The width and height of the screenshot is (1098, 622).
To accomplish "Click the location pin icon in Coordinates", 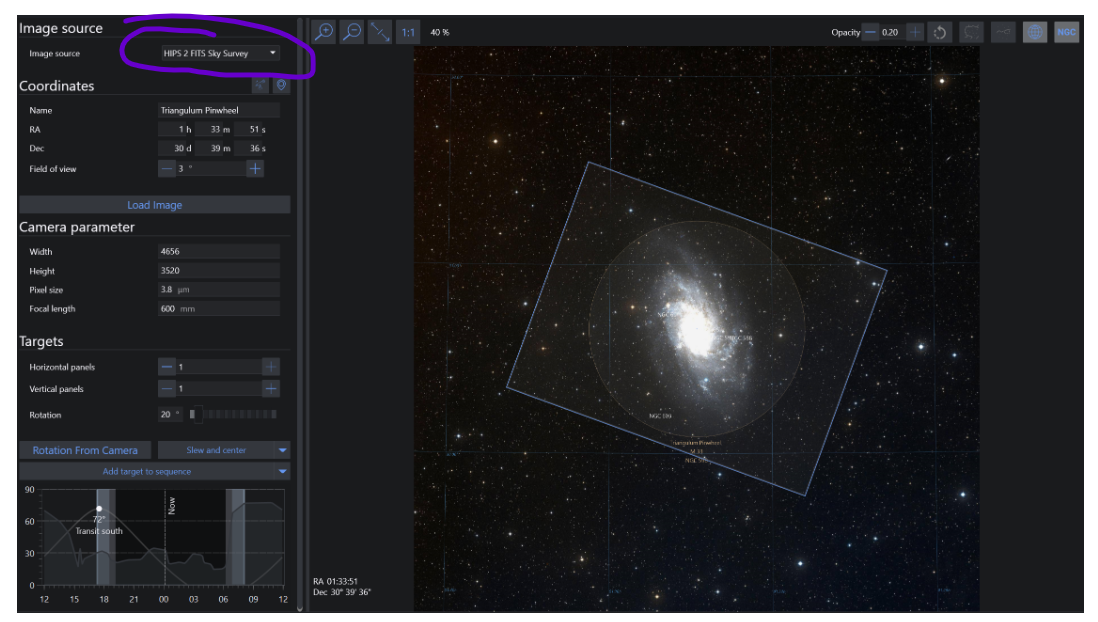I will 281,85.
